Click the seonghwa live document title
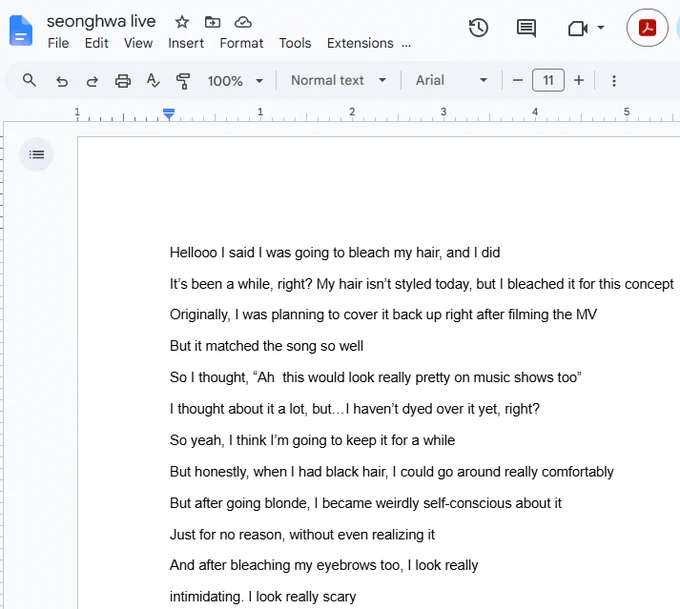This screenshot has width=680, height=609. pos(101,21)
